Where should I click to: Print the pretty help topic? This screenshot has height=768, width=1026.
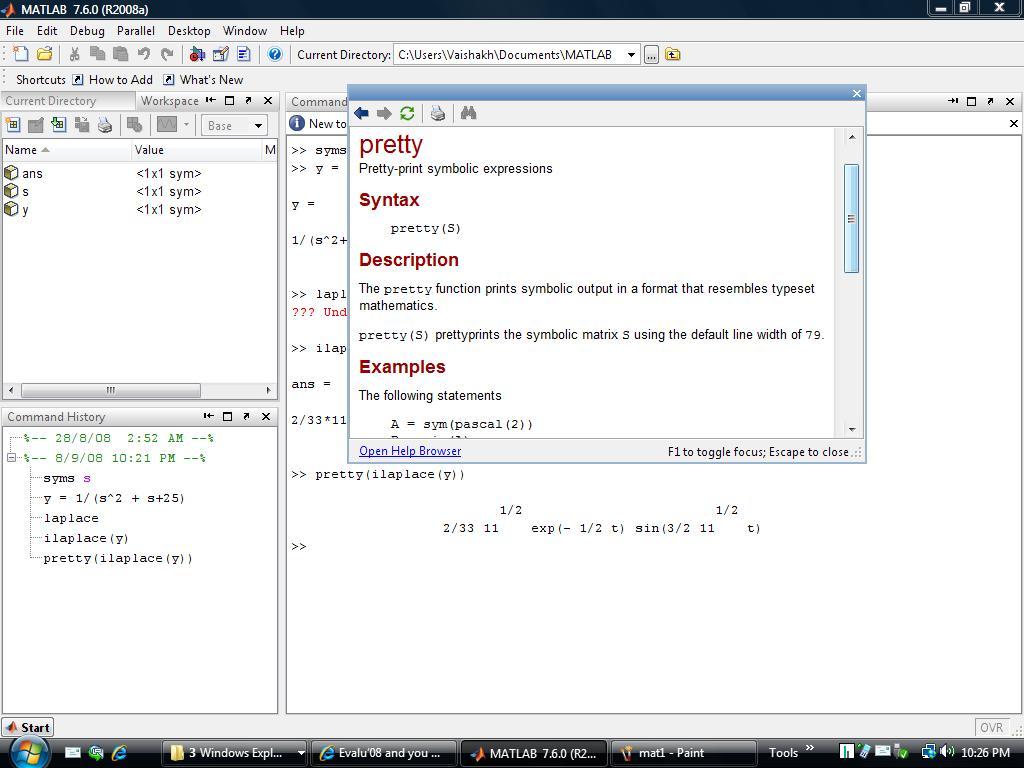pos(438,112)
